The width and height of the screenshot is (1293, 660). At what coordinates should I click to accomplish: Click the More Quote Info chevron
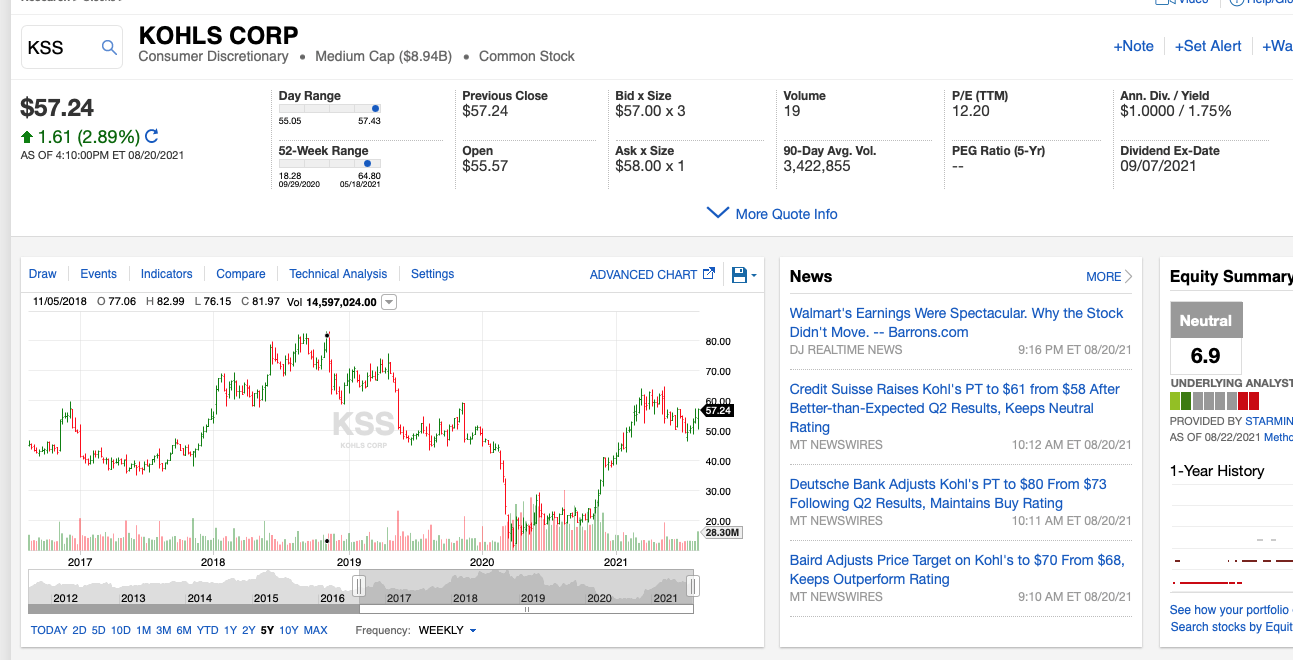pos(717,212)
